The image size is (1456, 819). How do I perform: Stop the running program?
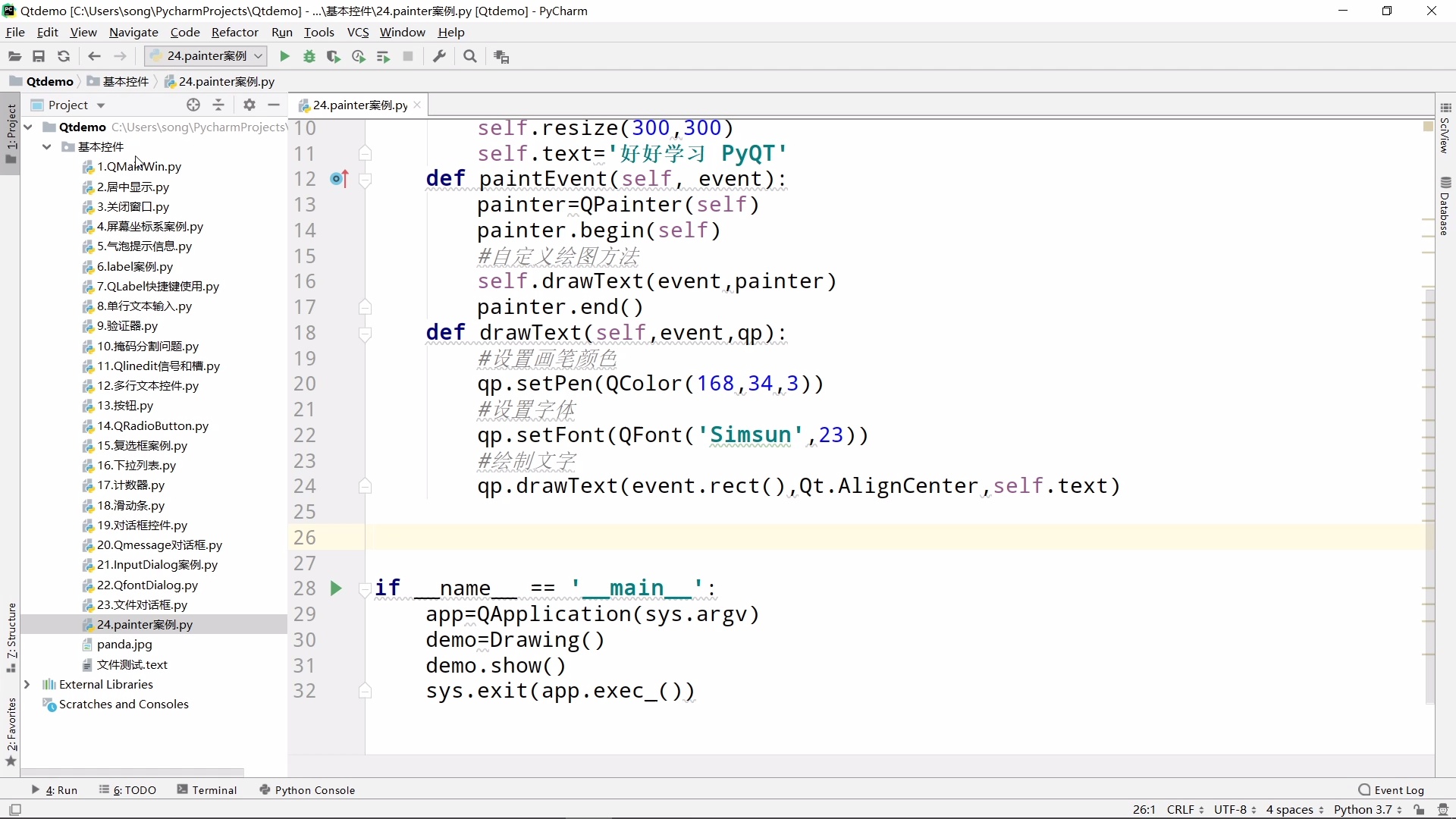tap(408, 56)
